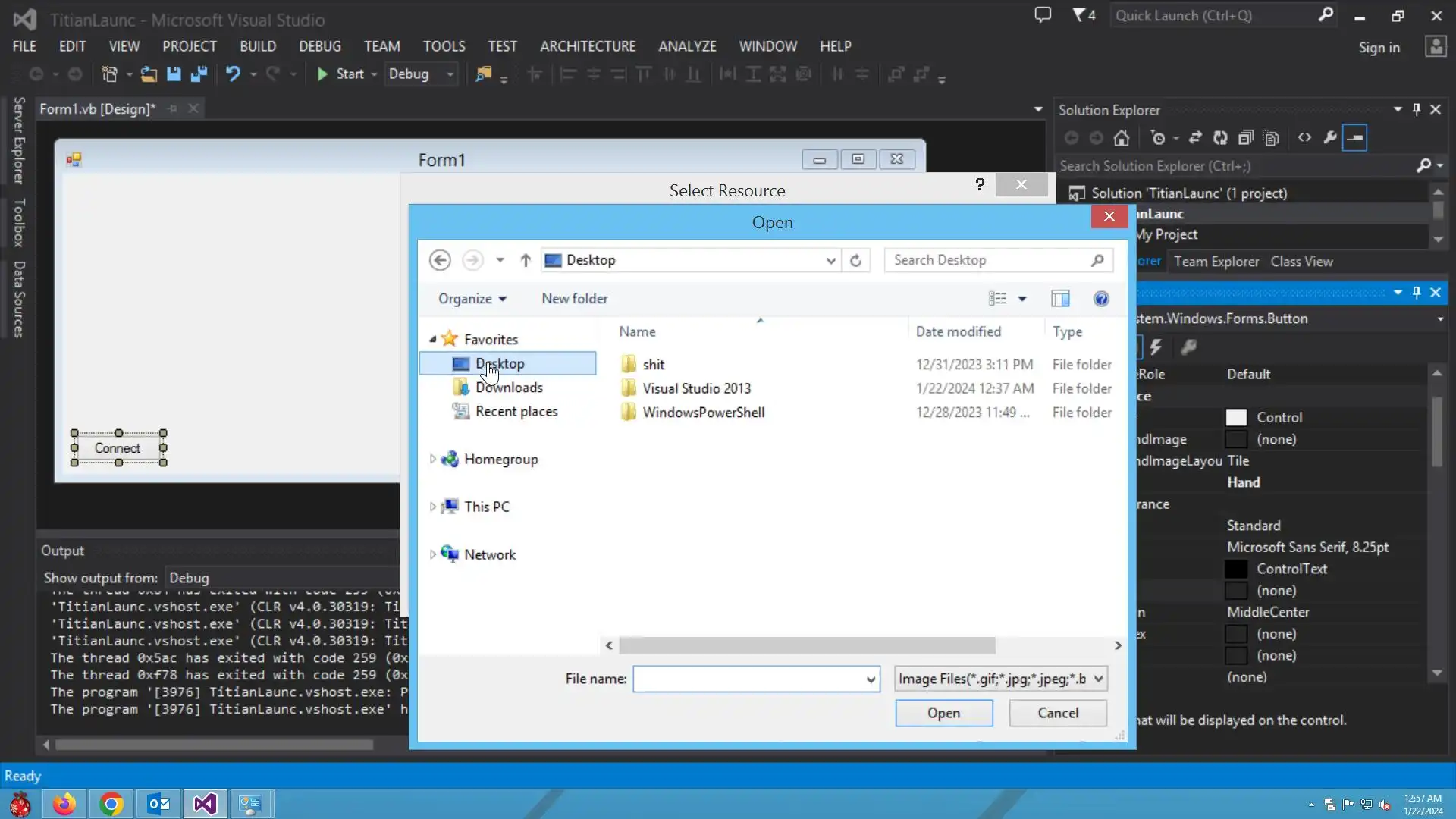Click the Cancel button in Open dialog
Image resolution: width=1456 pixels, height=819 pixels.
[1057, 713]
